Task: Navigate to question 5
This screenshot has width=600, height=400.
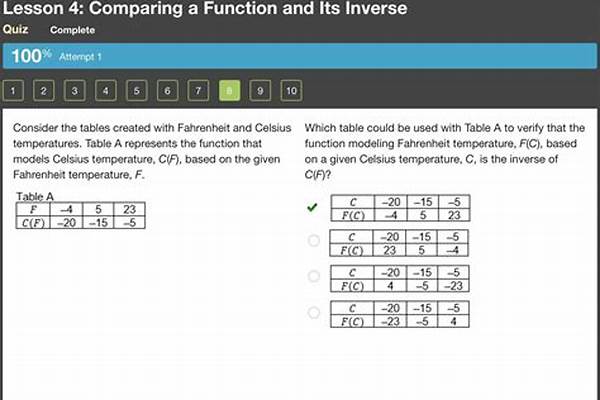Action: click(x=137, y=91)
